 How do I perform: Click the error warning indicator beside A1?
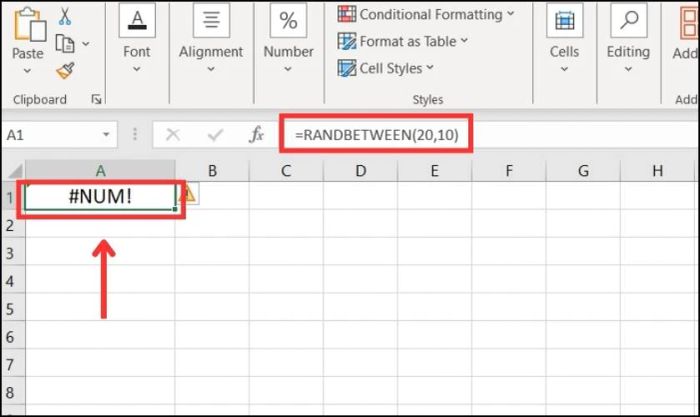click(189, 194)
